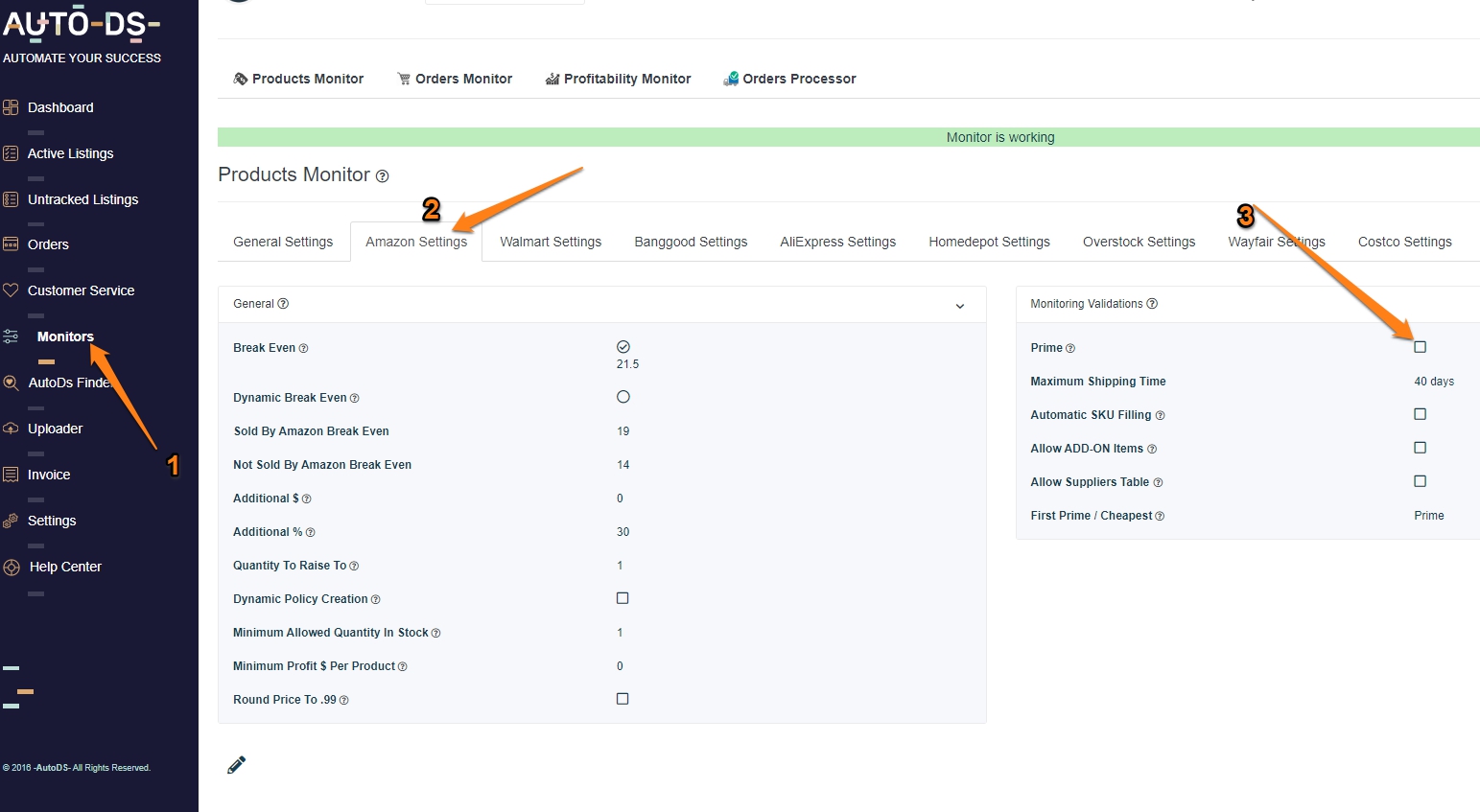The image size is (1480, 812).
Task: Switch to the Banggood Settings tab
Action: [x=691, y=242]
